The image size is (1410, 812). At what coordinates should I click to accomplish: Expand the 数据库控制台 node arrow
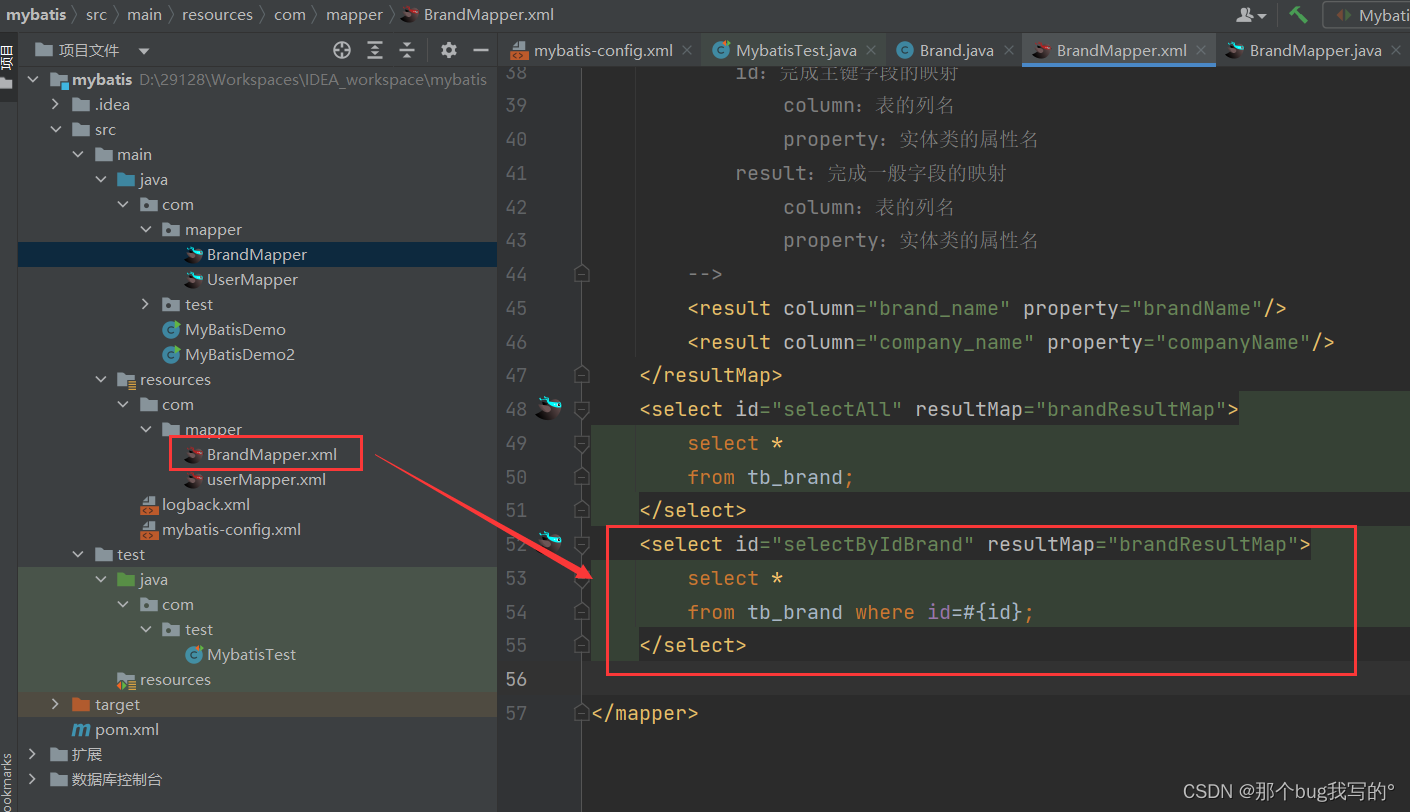33,779
